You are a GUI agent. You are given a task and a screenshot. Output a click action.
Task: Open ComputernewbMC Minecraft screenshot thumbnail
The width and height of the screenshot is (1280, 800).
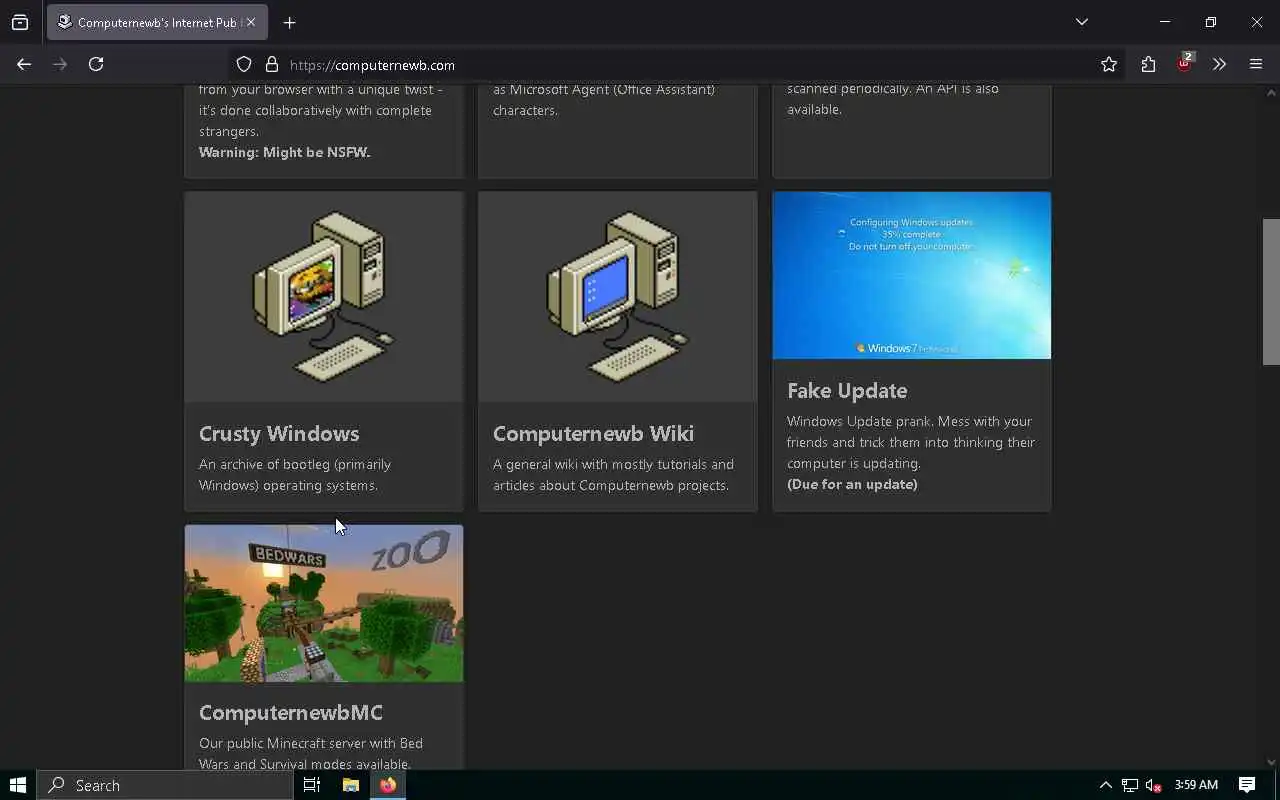point(324,603)
